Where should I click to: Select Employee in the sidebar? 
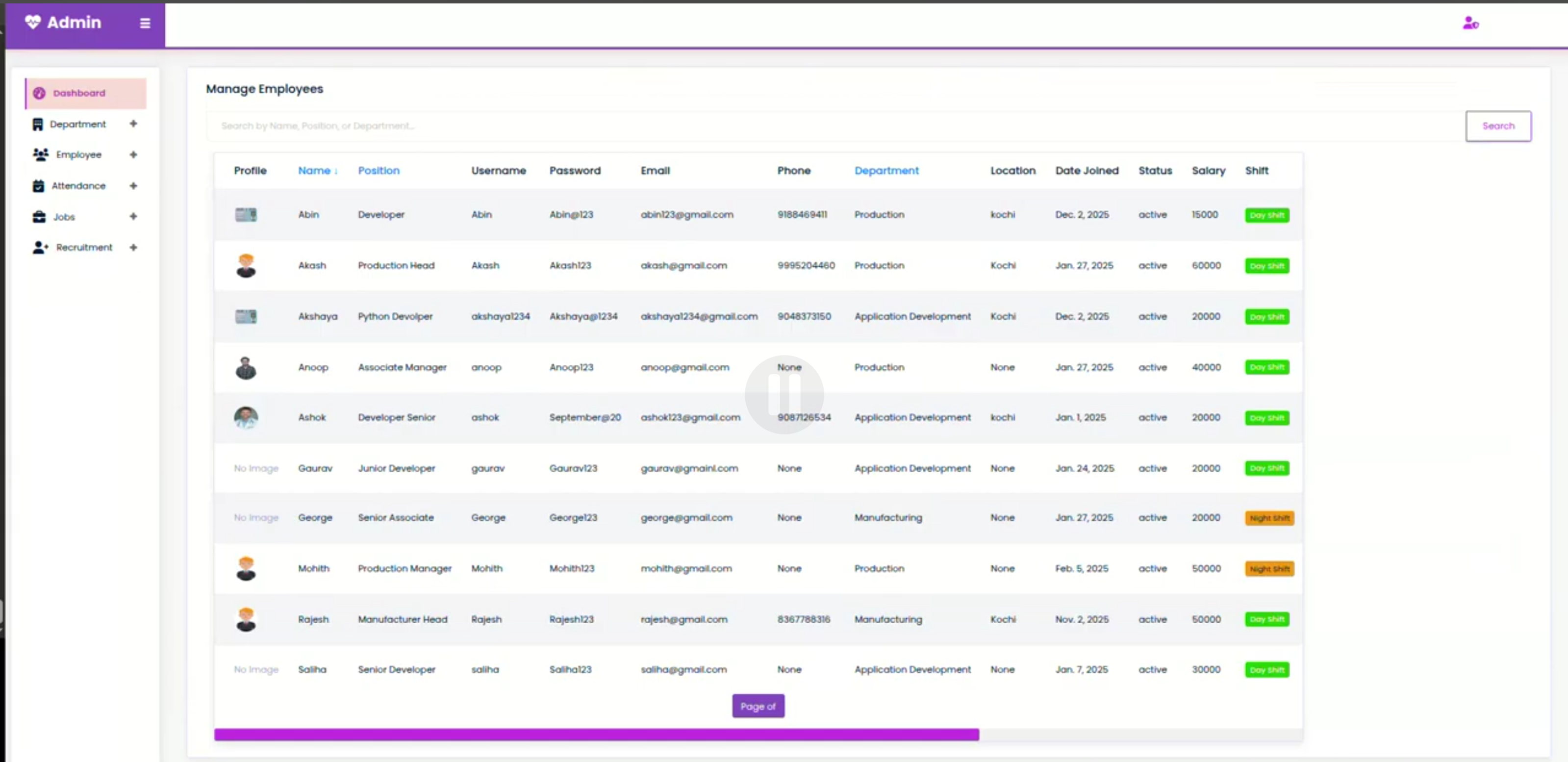click(78, 154)
